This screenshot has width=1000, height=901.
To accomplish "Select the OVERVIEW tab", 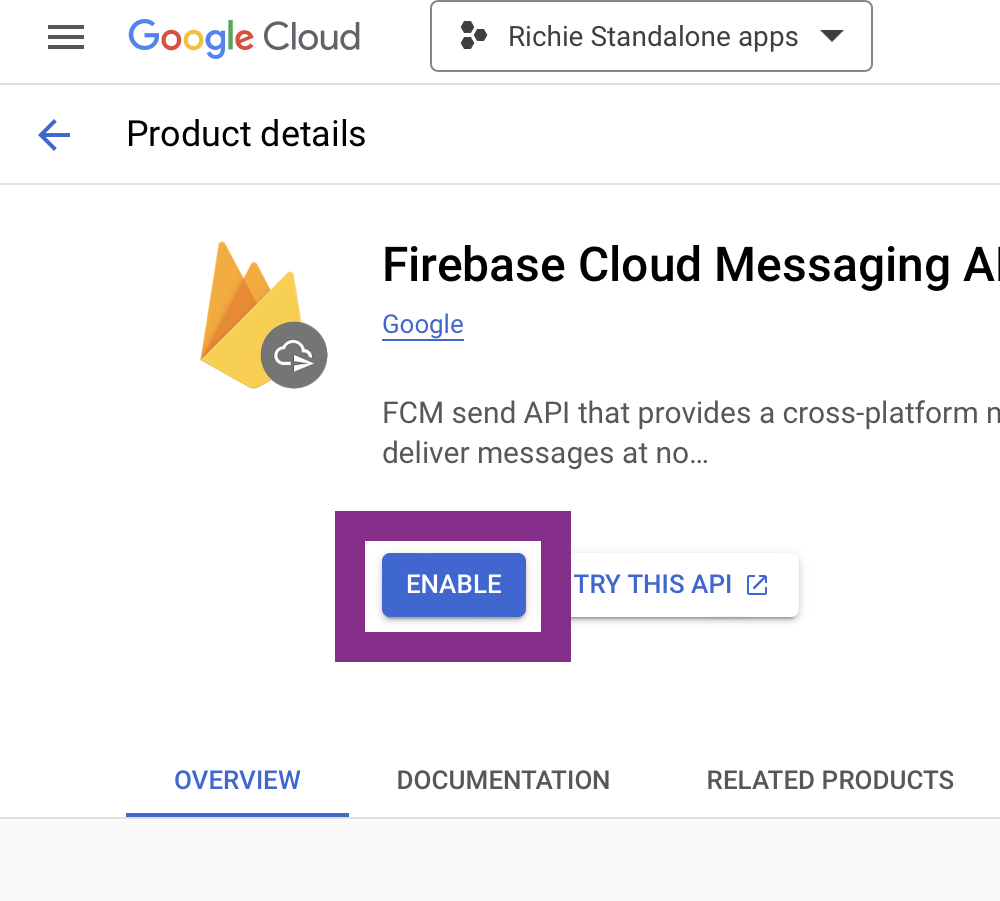I will click(237, 780).
